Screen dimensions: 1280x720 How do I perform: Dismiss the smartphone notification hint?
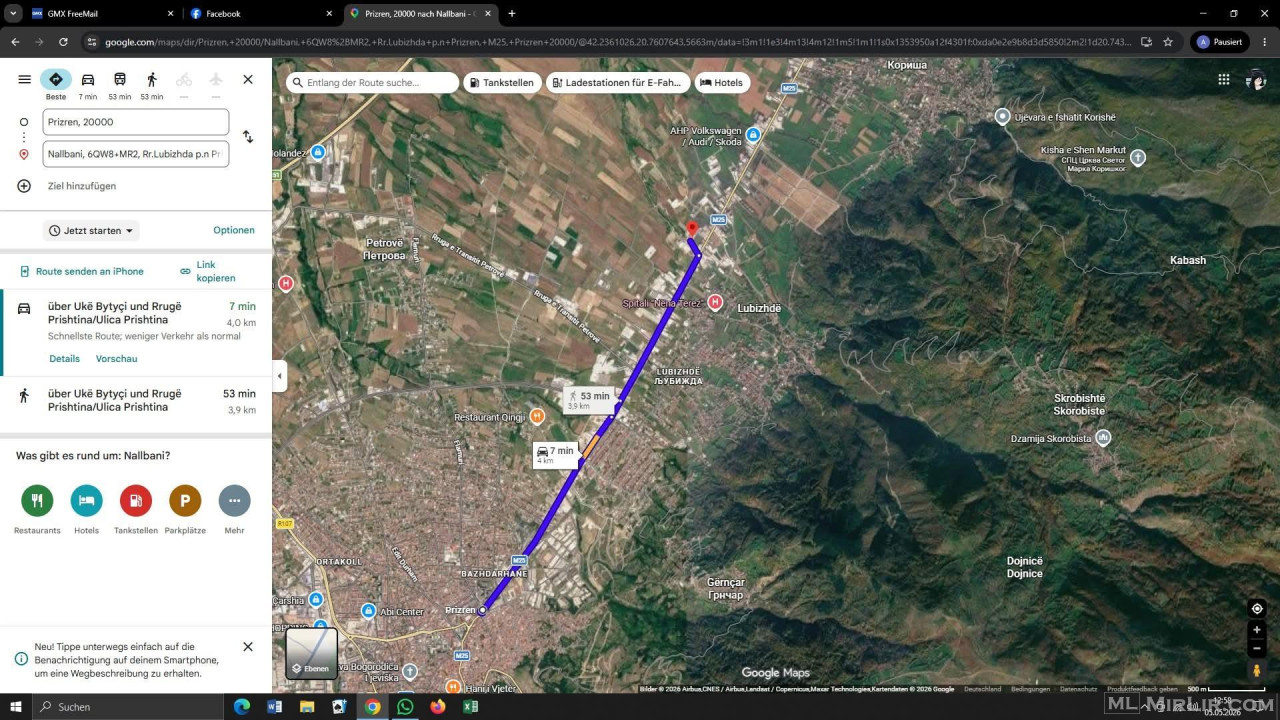(x=248, y=647)
